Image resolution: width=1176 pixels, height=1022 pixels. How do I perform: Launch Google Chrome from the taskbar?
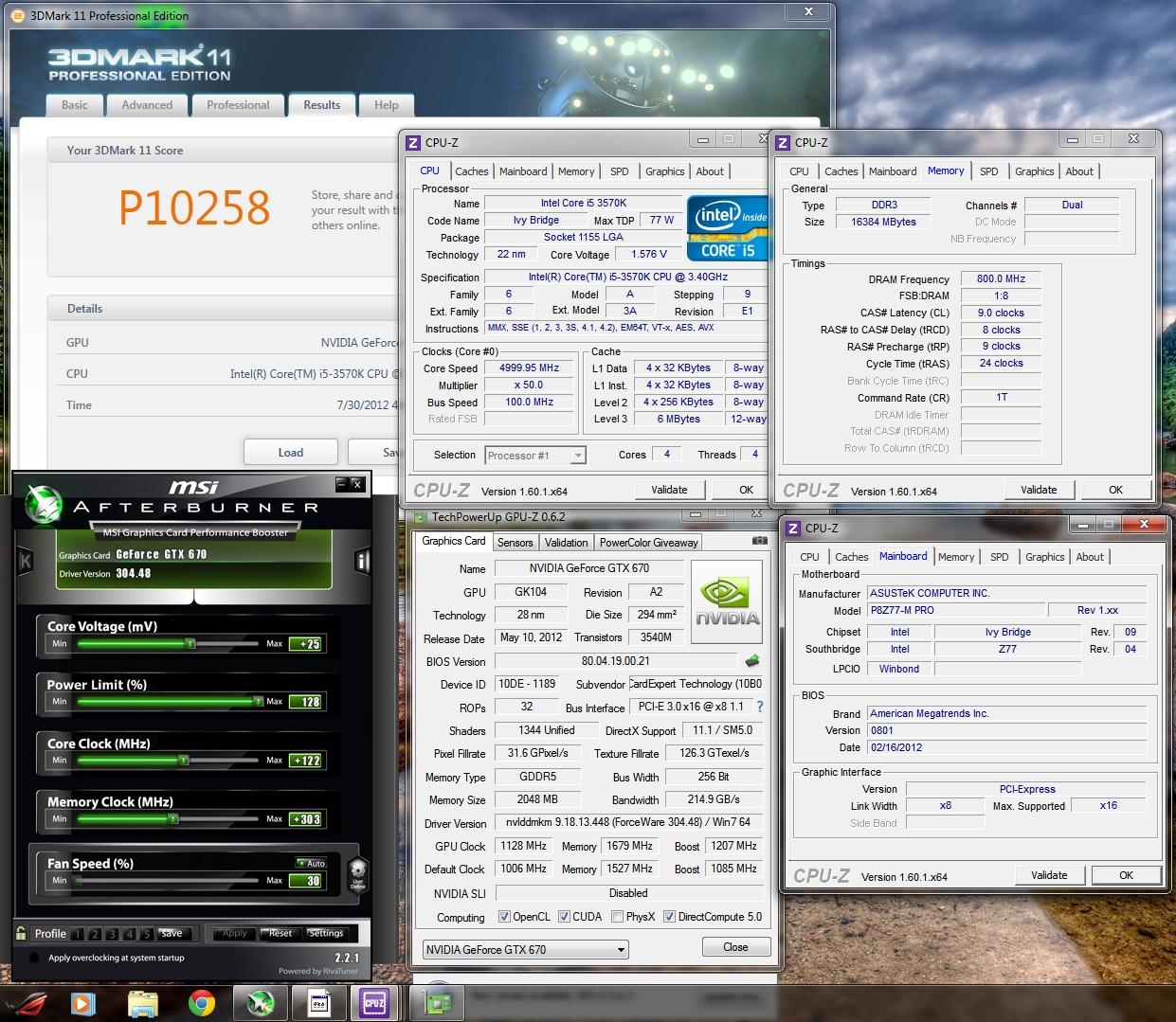(x=201, y=1003)
